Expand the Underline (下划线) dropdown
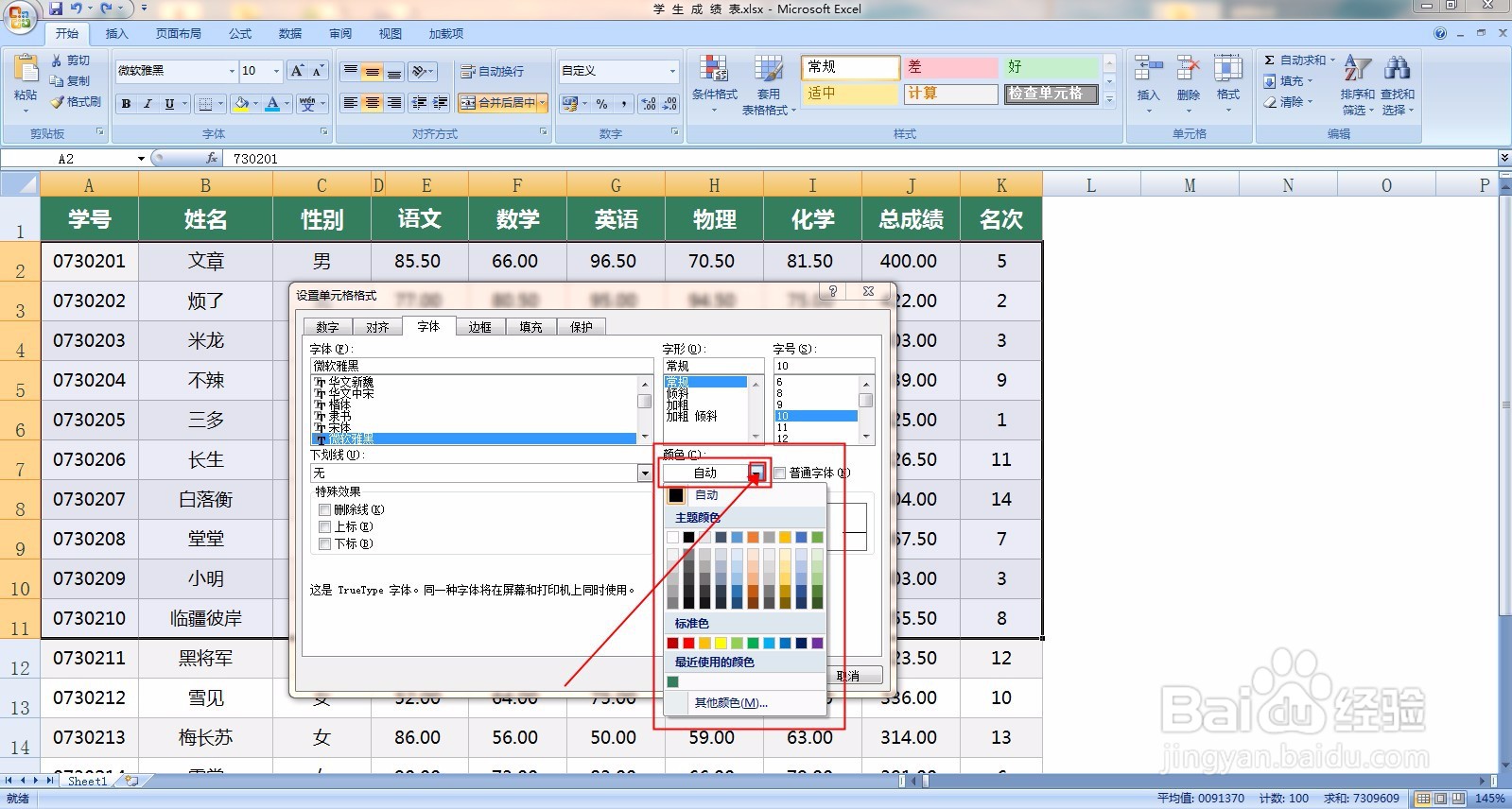The height and width of the screenshot is (809, 1512). (x=645, y=473)
